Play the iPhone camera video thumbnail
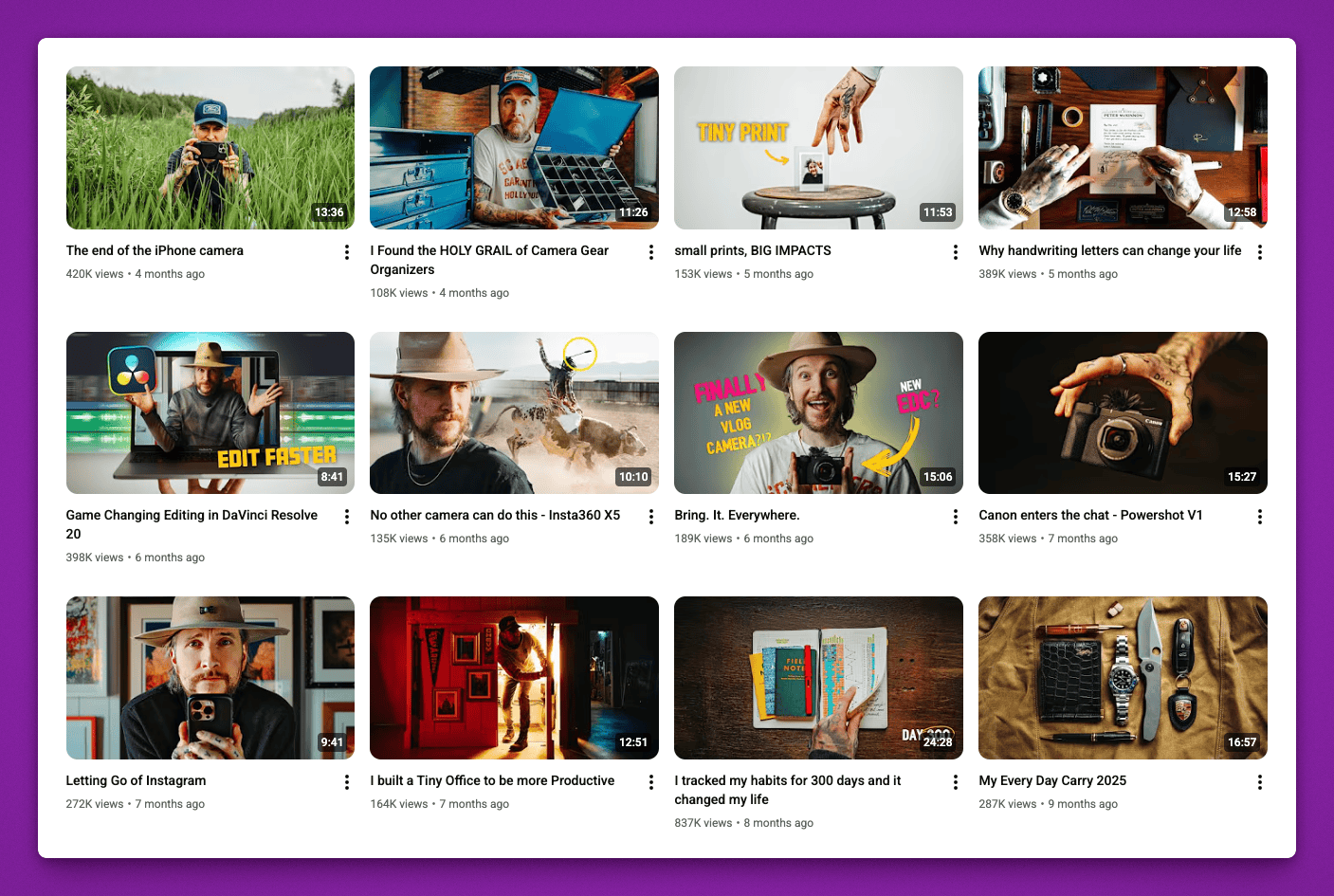1334x896 pixels. [x=210, y=148]
